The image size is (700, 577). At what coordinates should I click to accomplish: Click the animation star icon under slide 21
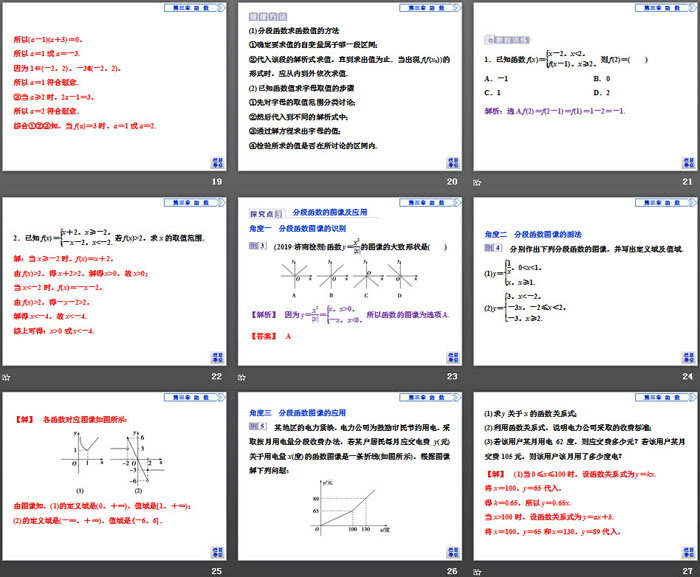[x=477, y=182]
